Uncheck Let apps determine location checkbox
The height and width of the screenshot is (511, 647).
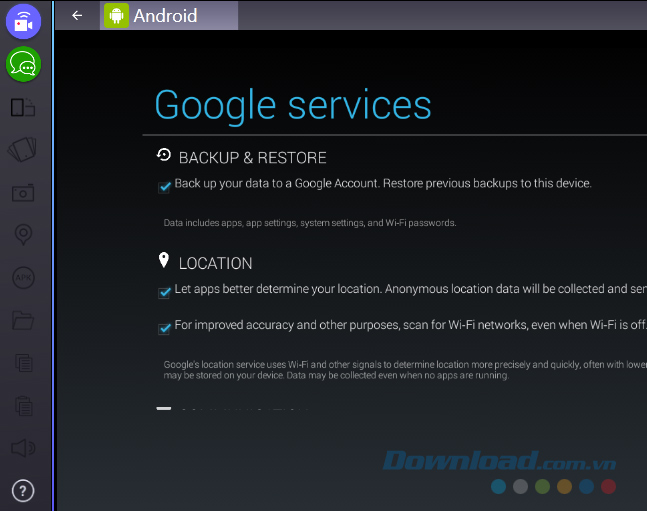(x=164, y=293)
